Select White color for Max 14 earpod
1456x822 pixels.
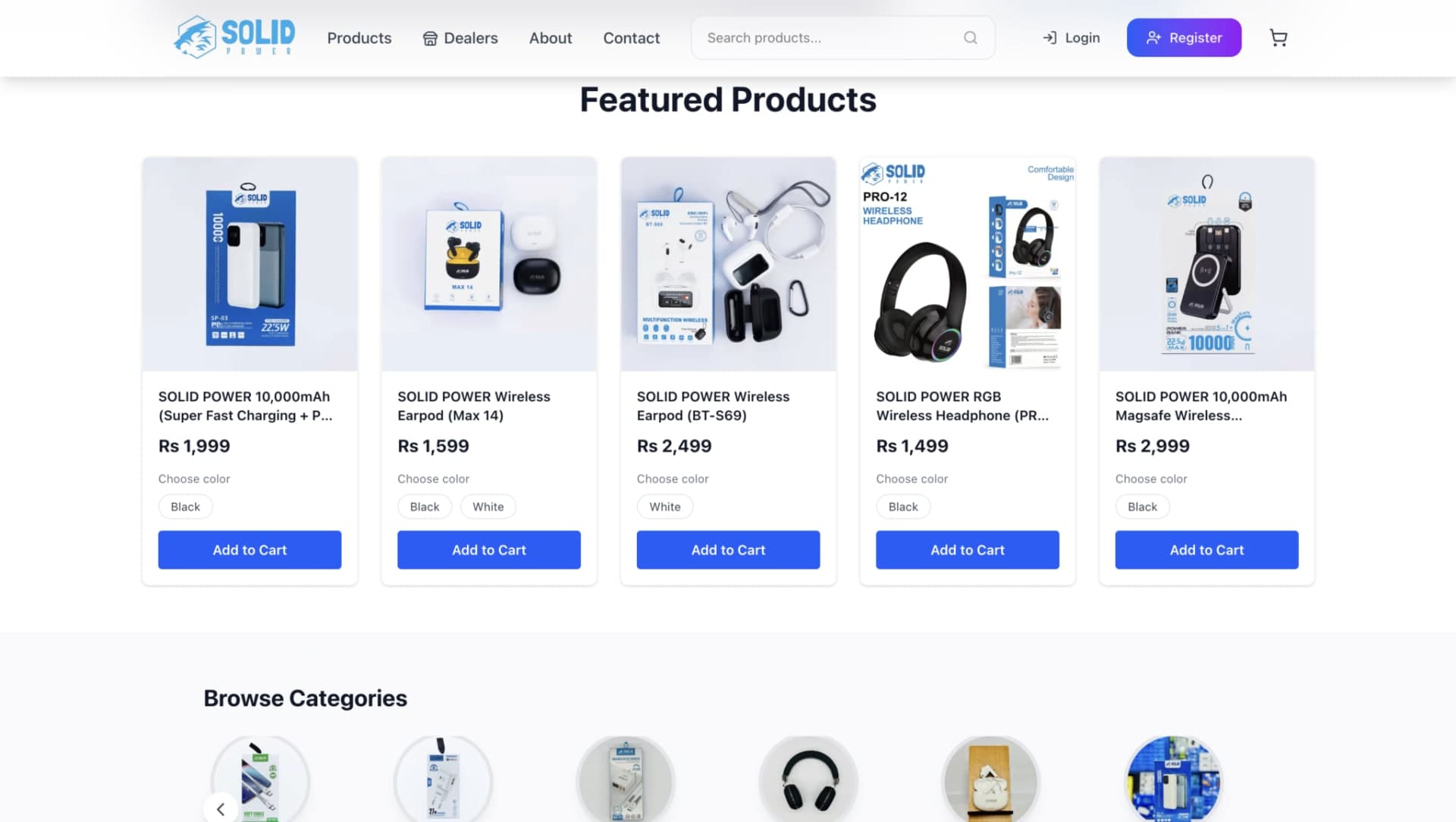[x=488, y=507]
